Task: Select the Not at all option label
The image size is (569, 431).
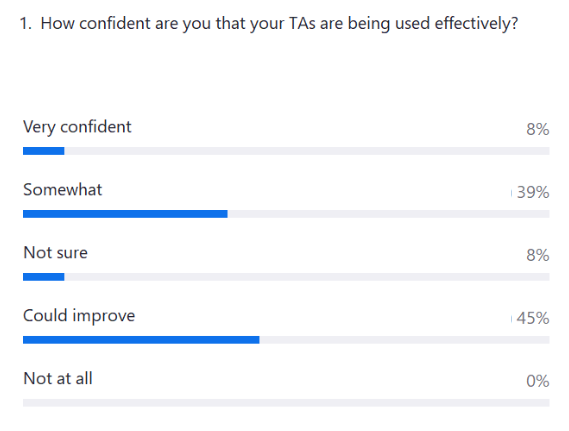Action: coord(58,378)
